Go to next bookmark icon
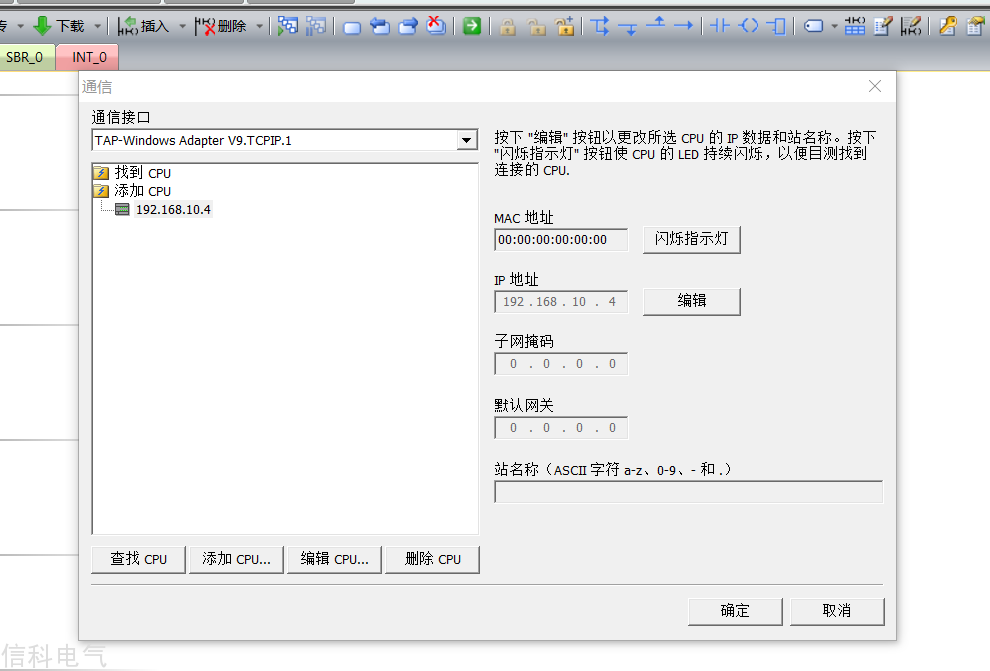Screen dimensions: 990x671 click(408, 26)
